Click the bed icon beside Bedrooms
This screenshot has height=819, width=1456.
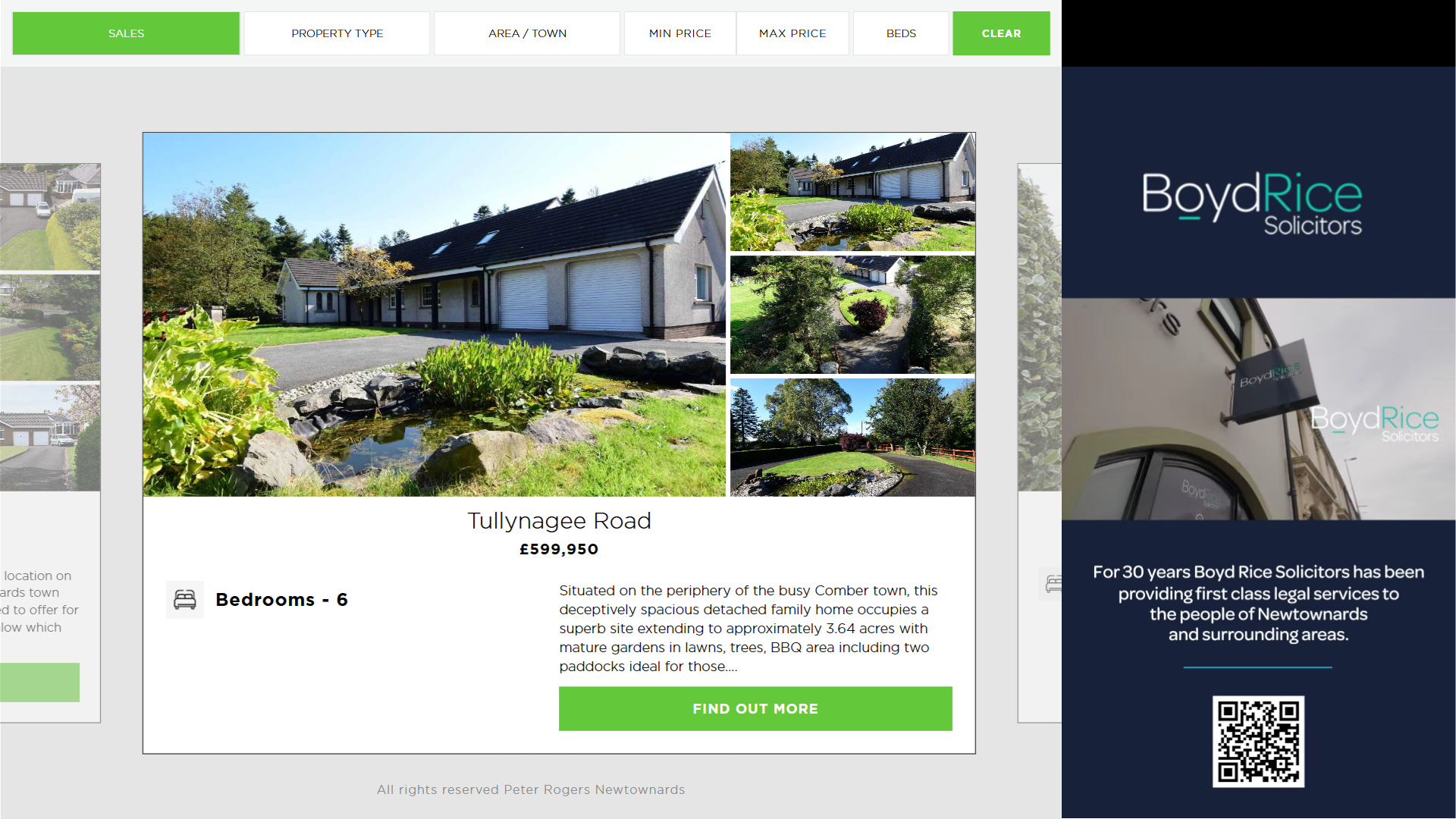click(x=184, y=600)
